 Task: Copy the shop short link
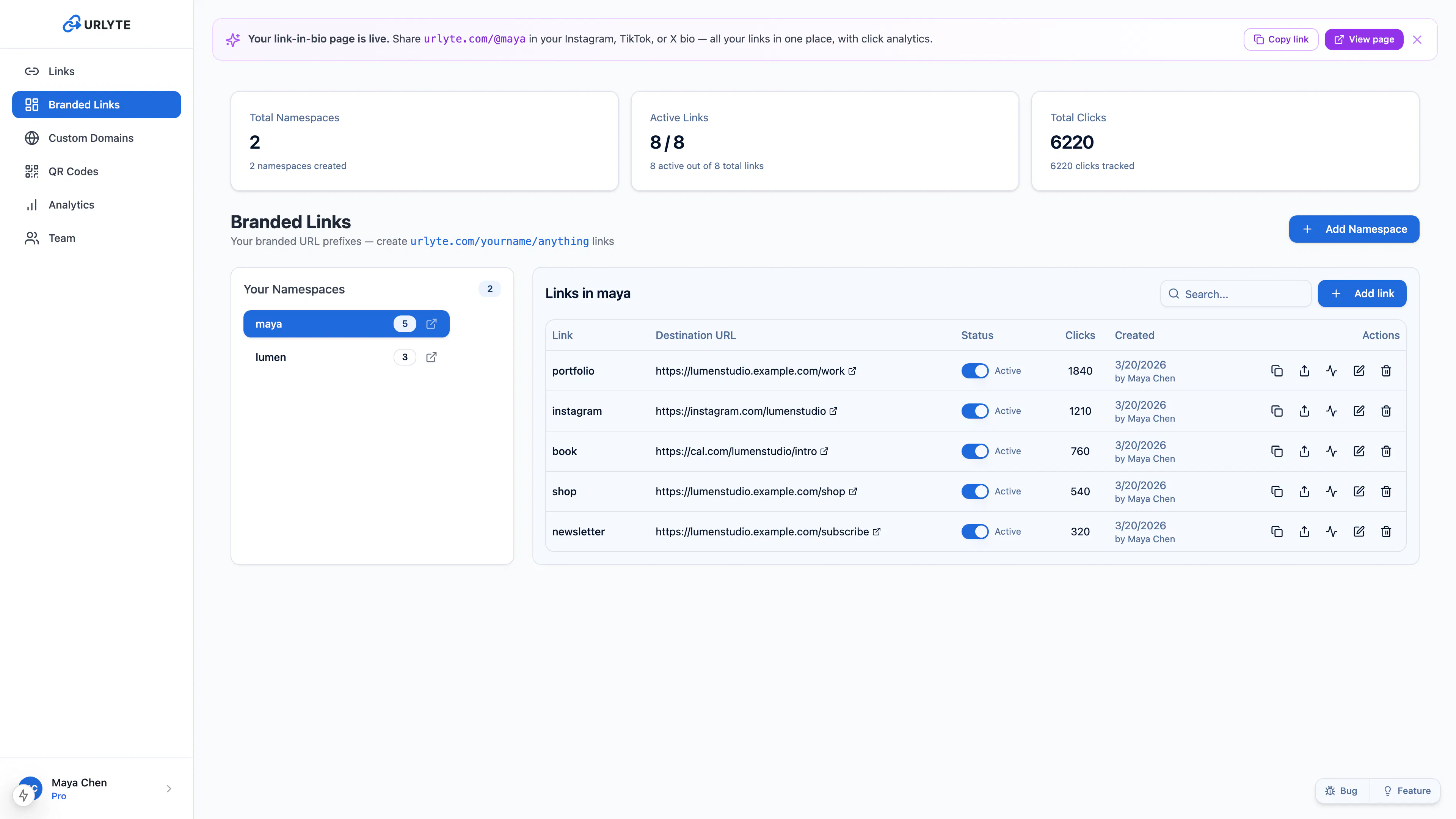1277,491
